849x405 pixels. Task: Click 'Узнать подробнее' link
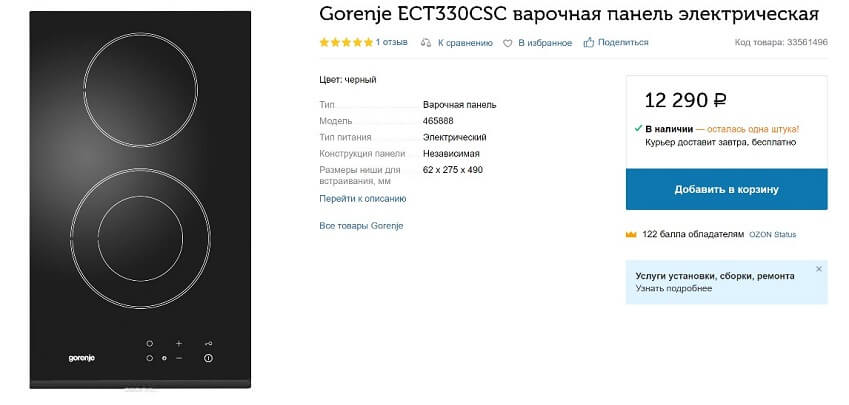coord(674,289)
